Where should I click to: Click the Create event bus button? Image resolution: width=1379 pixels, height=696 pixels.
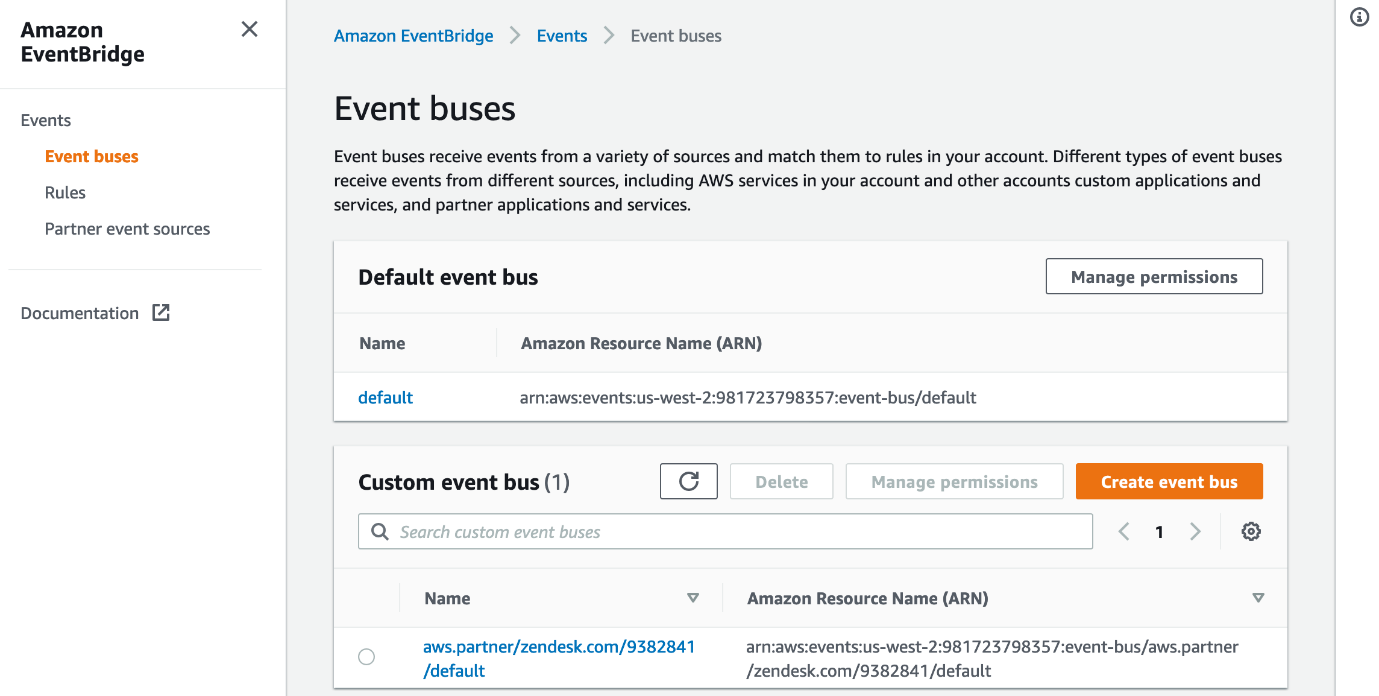[x=1168, y=482]
